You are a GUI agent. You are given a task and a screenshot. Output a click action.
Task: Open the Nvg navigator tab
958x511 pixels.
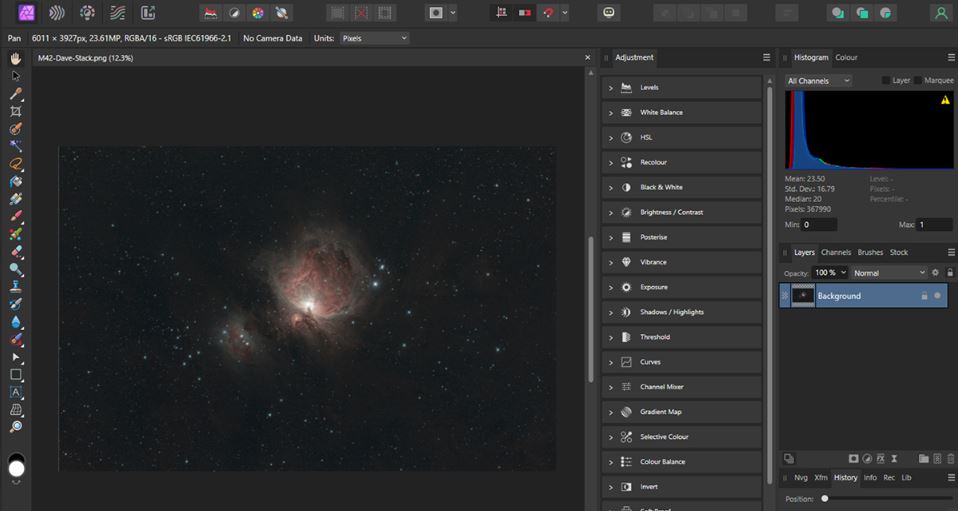[800, 478]
